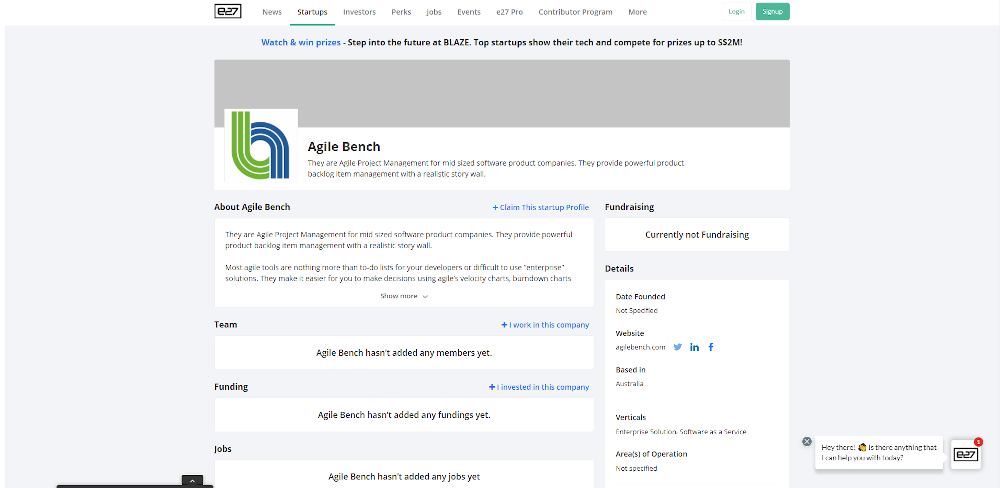Image resolution: width=1000 pixels, height=488 pixels.
Task: Go to the Investors section
Action: coord(359,12)
